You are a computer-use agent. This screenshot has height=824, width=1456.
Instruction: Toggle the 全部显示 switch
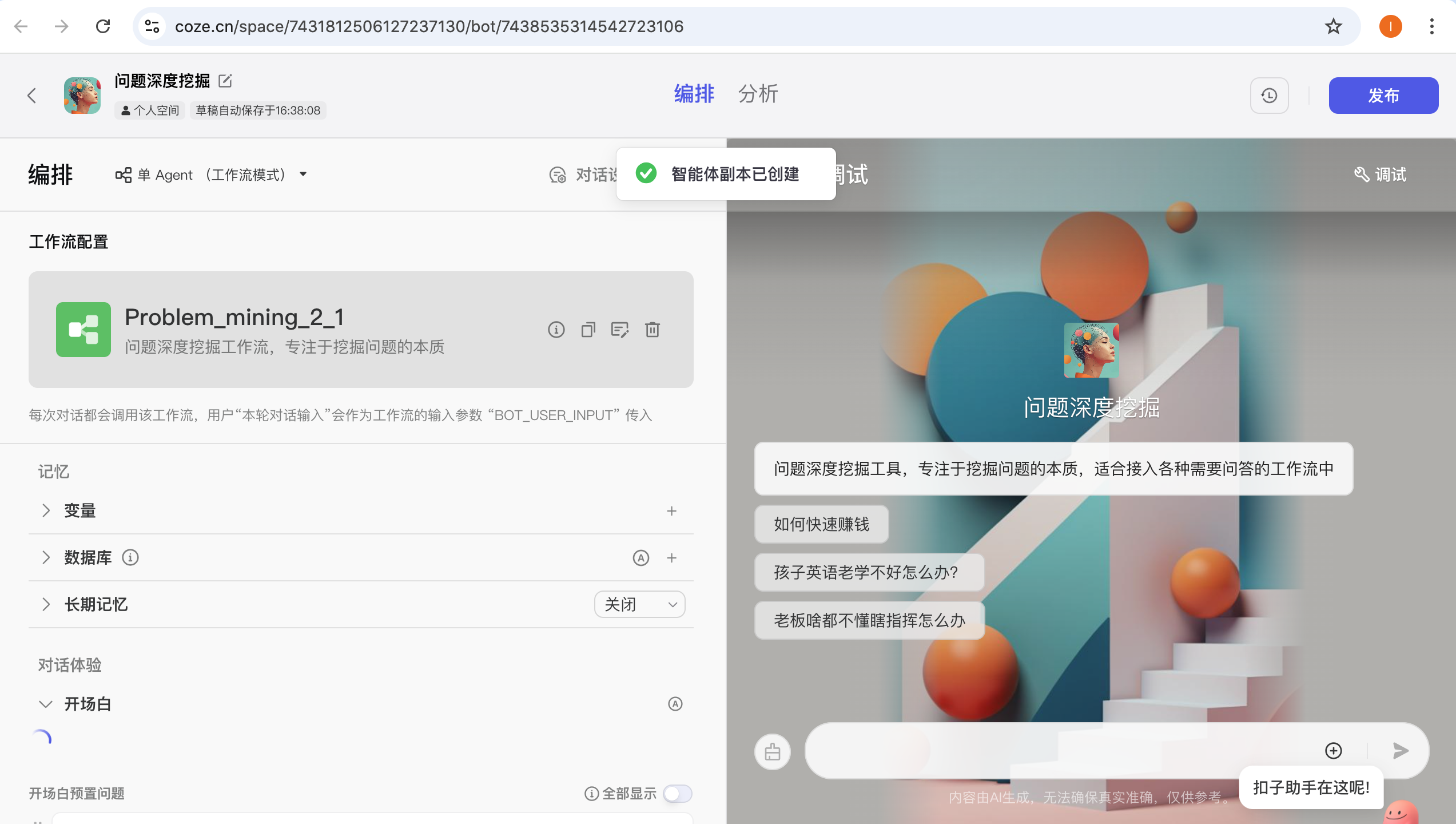[x=678, y=794]
